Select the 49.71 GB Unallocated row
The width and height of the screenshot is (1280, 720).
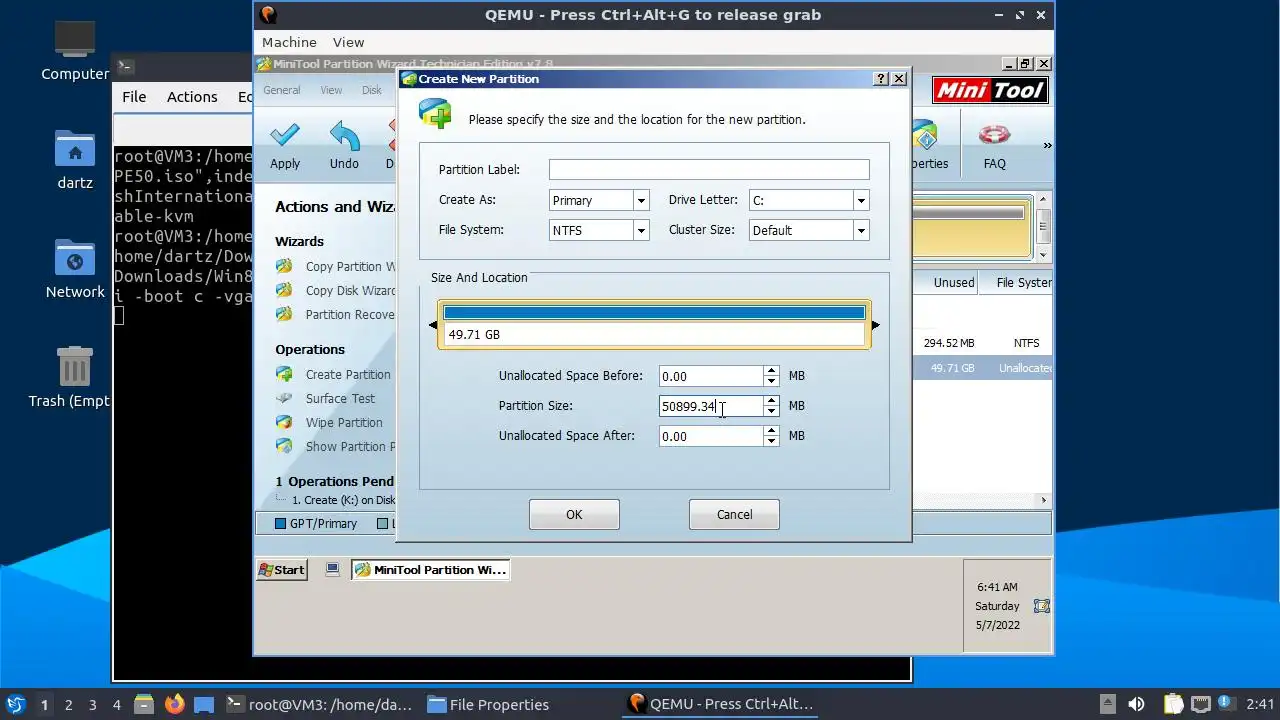pyautogui.click(x=982, y=368)
